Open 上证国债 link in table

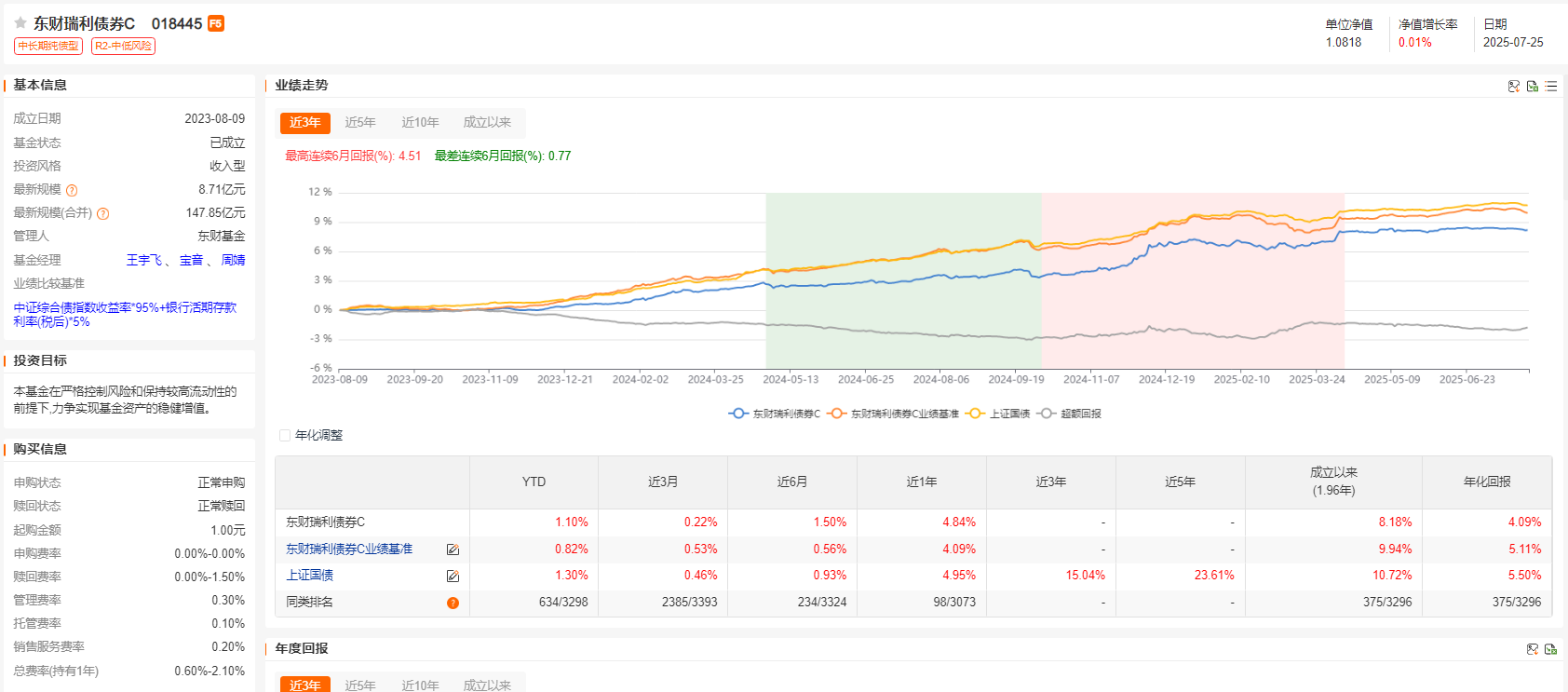(x=309, y=576)
